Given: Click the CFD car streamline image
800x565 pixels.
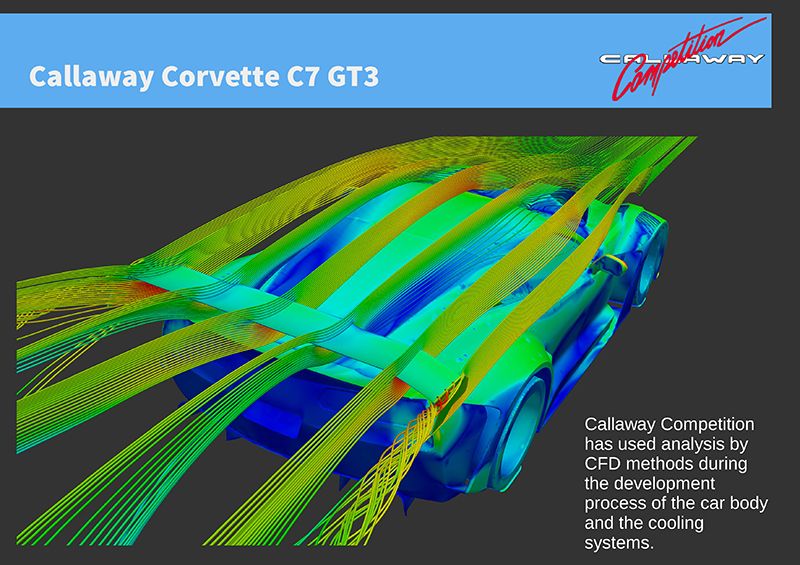Looking at the screenshot, I should 357,340.
